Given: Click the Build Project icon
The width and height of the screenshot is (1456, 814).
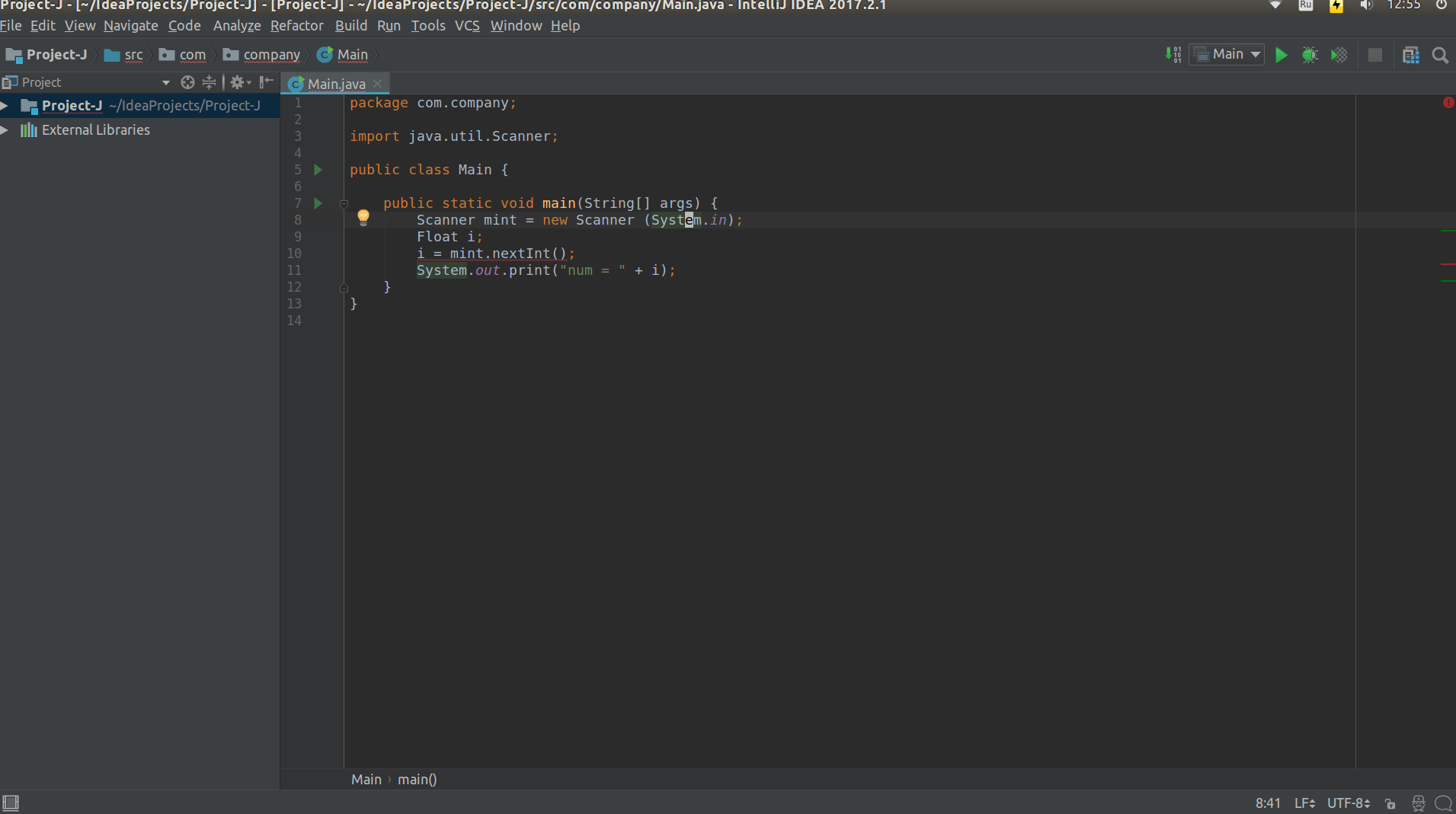Looking at the screenshot, I should point(1173,55).
